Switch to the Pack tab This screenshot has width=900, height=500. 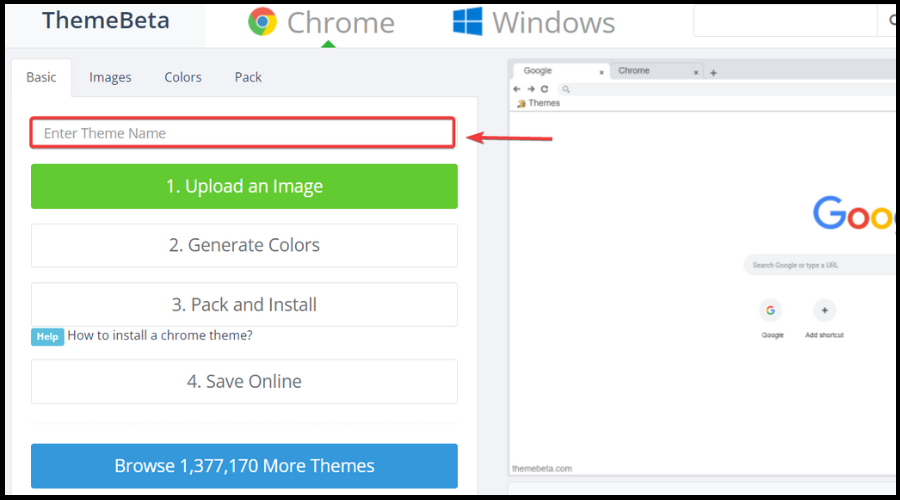tap(248, 77)
